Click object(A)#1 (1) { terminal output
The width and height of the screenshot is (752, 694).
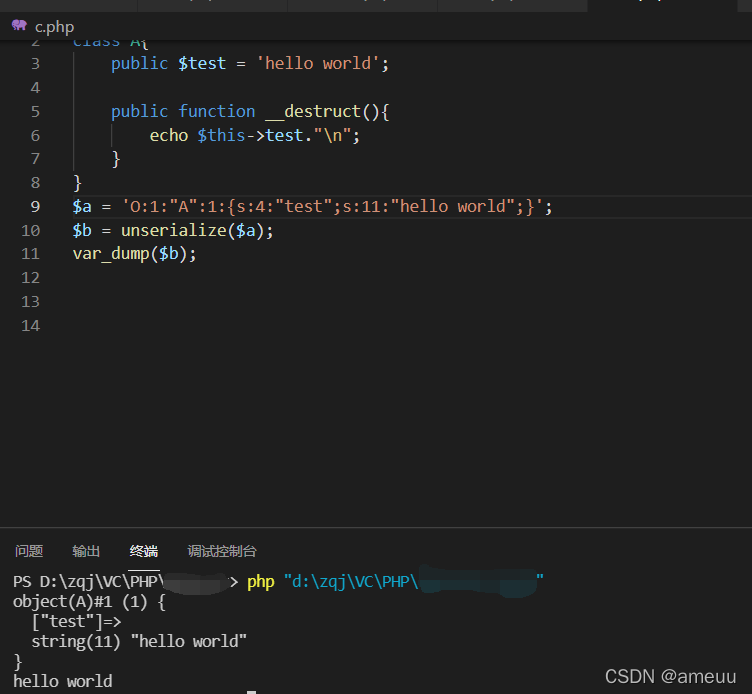[89, 602]
